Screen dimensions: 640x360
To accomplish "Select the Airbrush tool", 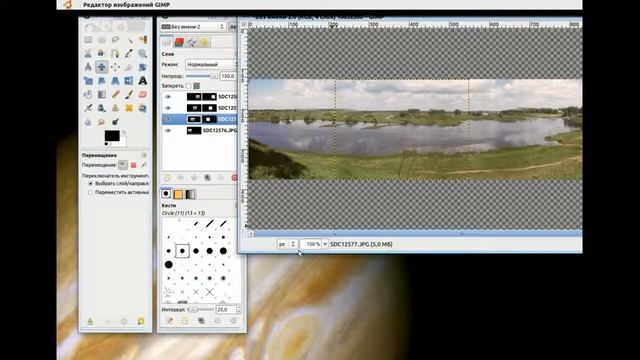I will [x=88, y=108].
